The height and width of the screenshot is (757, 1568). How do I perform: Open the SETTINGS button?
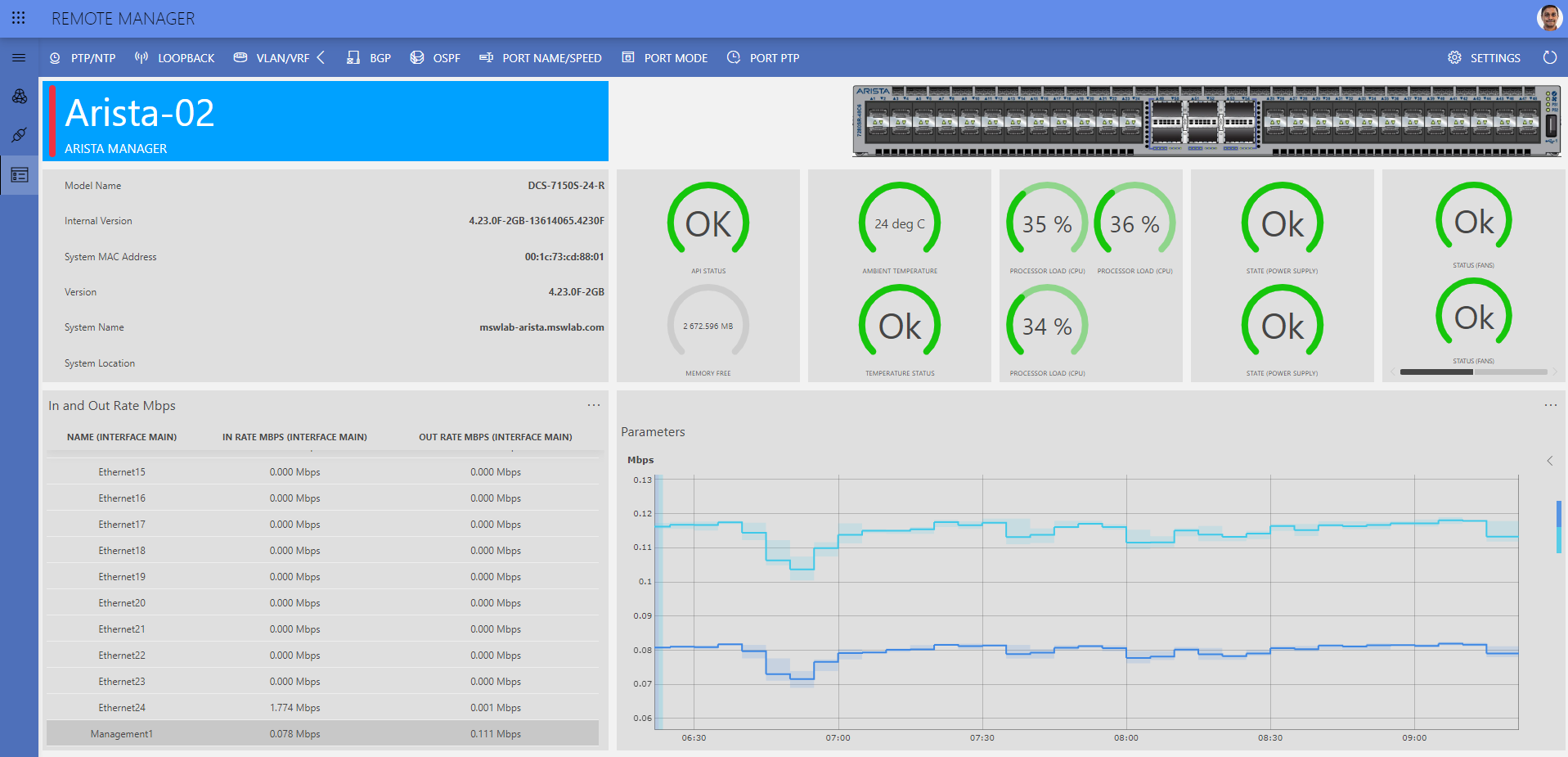(1484, 58)
